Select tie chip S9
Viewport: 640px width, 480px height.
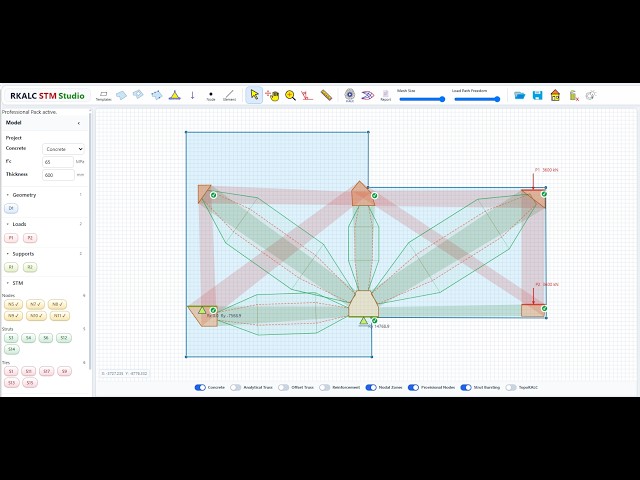click(x=64, y=371)
